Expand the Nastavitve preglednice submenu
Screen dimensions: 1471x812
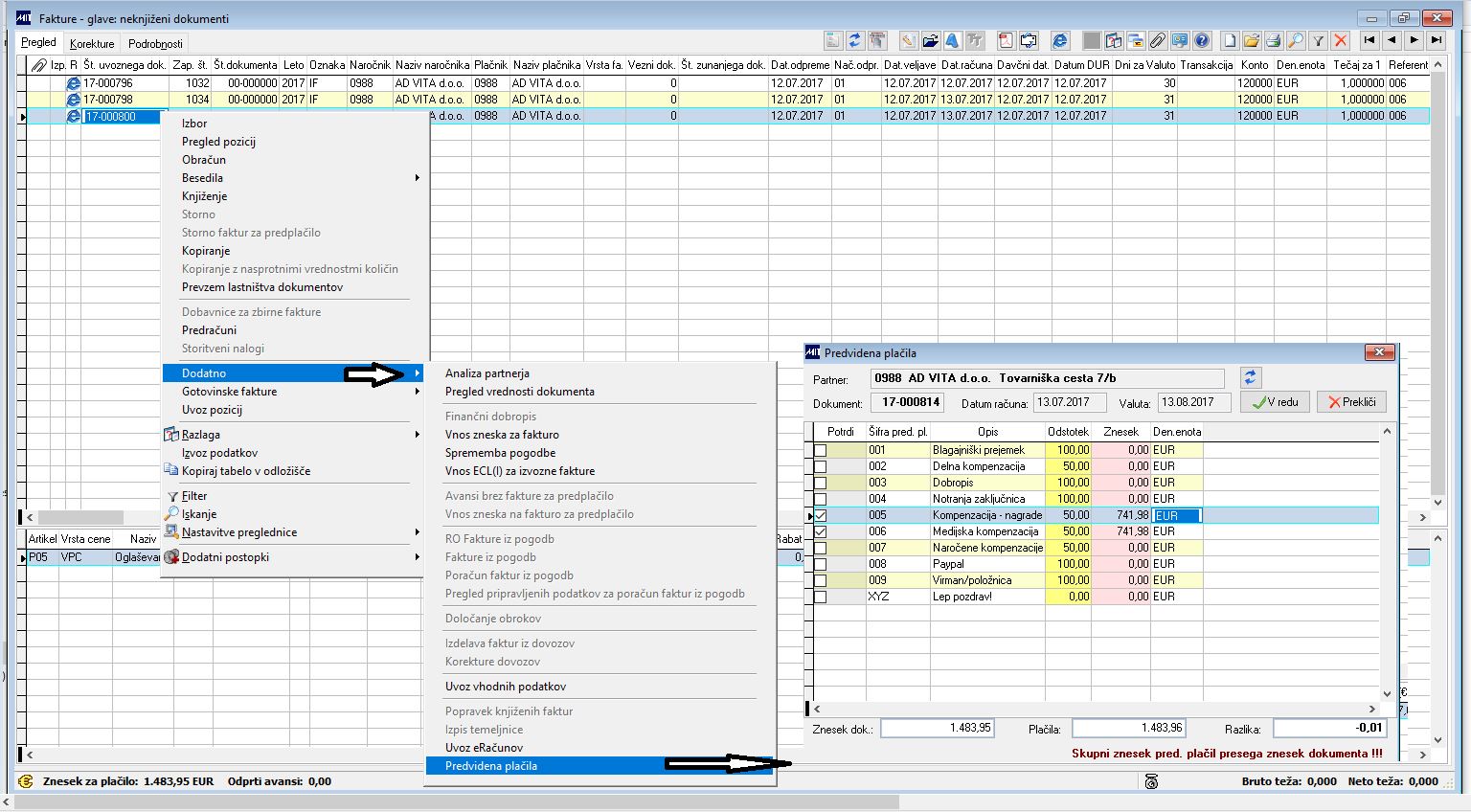(x=294, y=532)
